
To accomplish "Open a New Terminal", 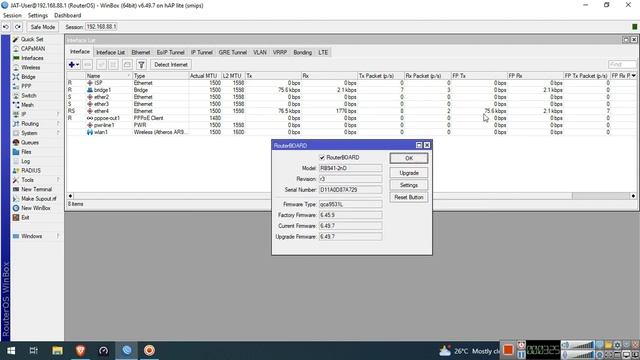I will tap(36, 189).
